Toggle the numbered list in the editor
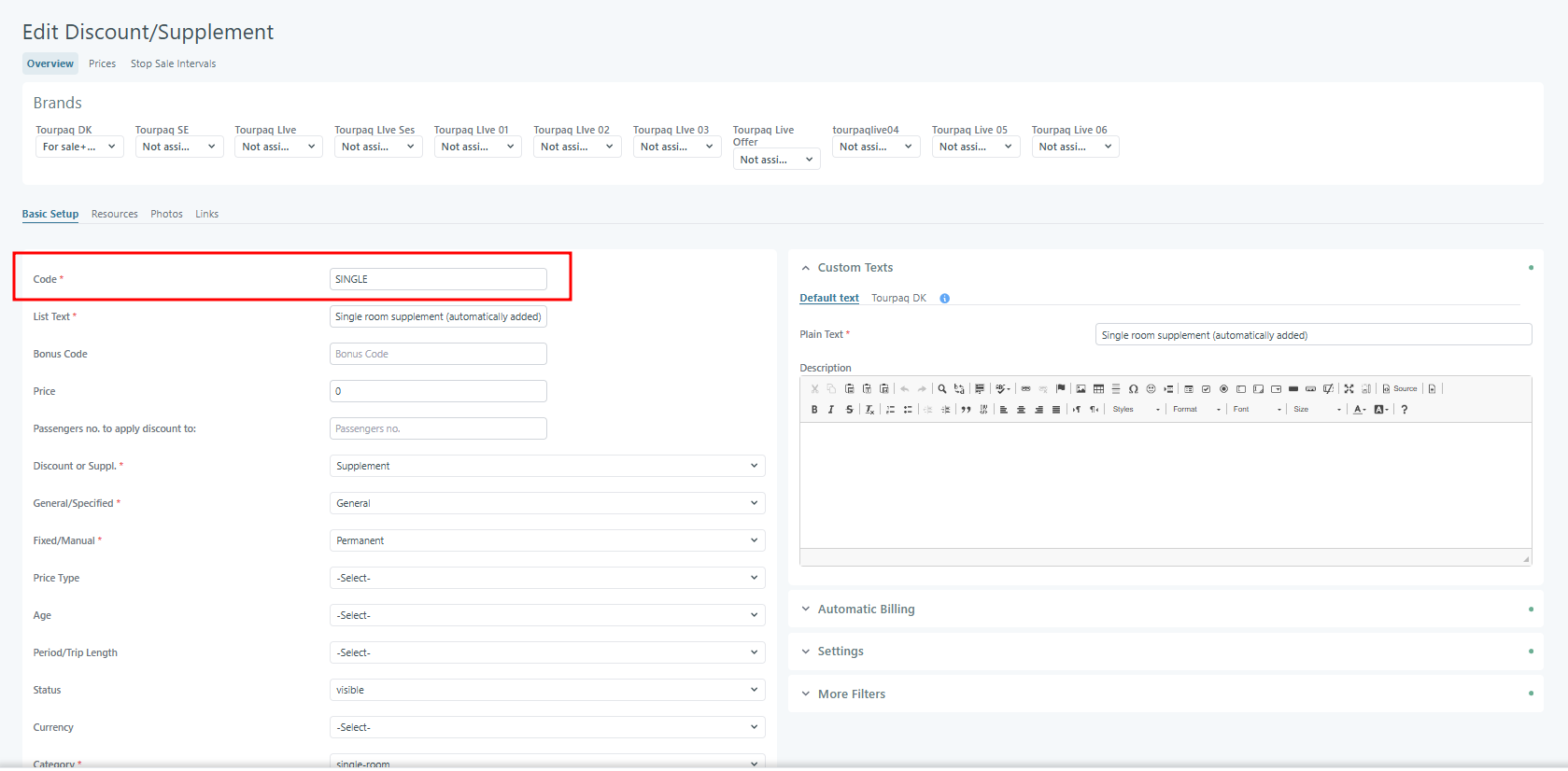Screen dimensions: 1568x771 (890, 410)
